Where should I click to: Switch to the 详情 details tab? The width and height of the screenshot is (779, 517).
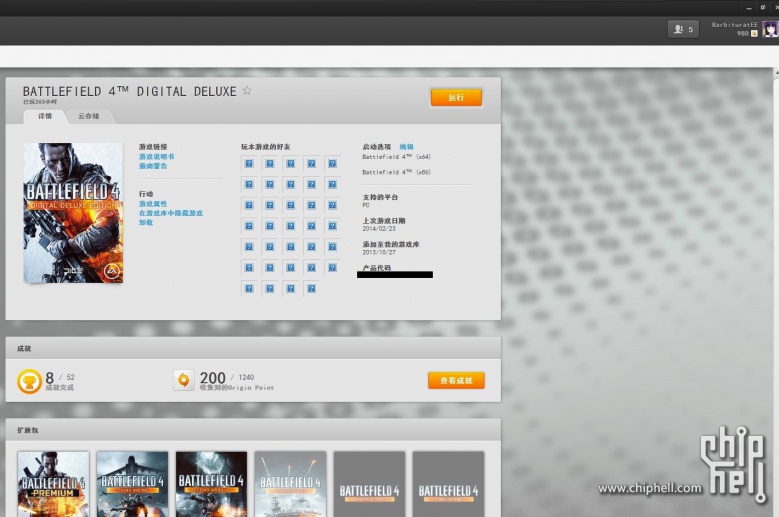45,116
